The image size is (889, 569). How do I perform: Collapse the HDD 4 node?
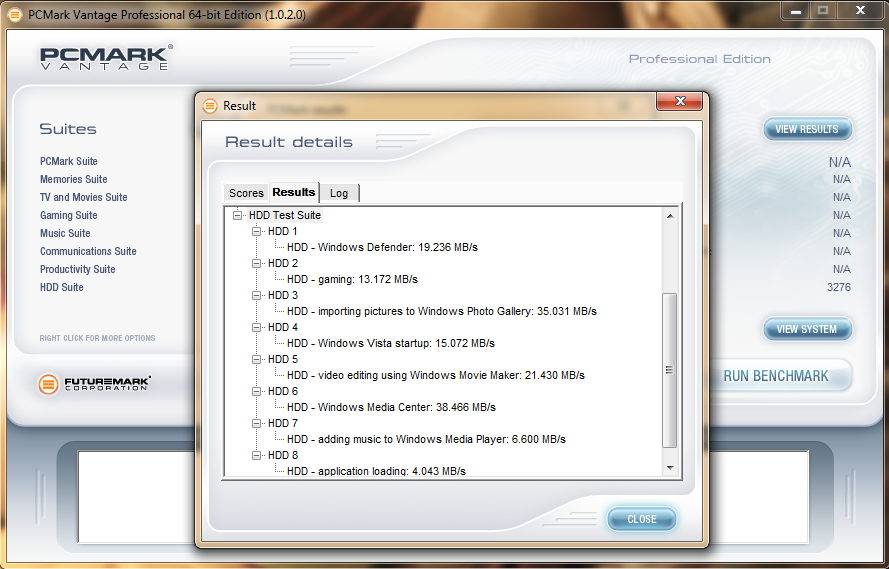pos(257,328)
